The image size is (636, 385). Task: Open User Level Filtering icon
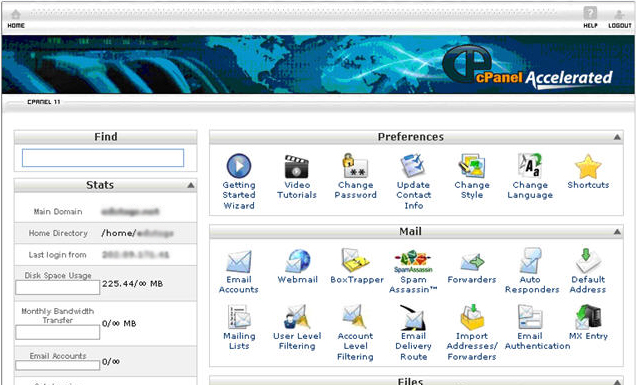297,317
